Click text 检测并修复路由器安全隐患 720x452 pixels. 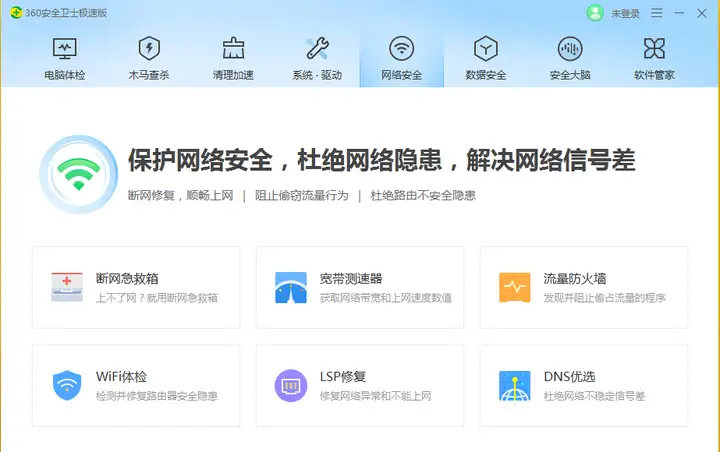(x=157, y=396)
